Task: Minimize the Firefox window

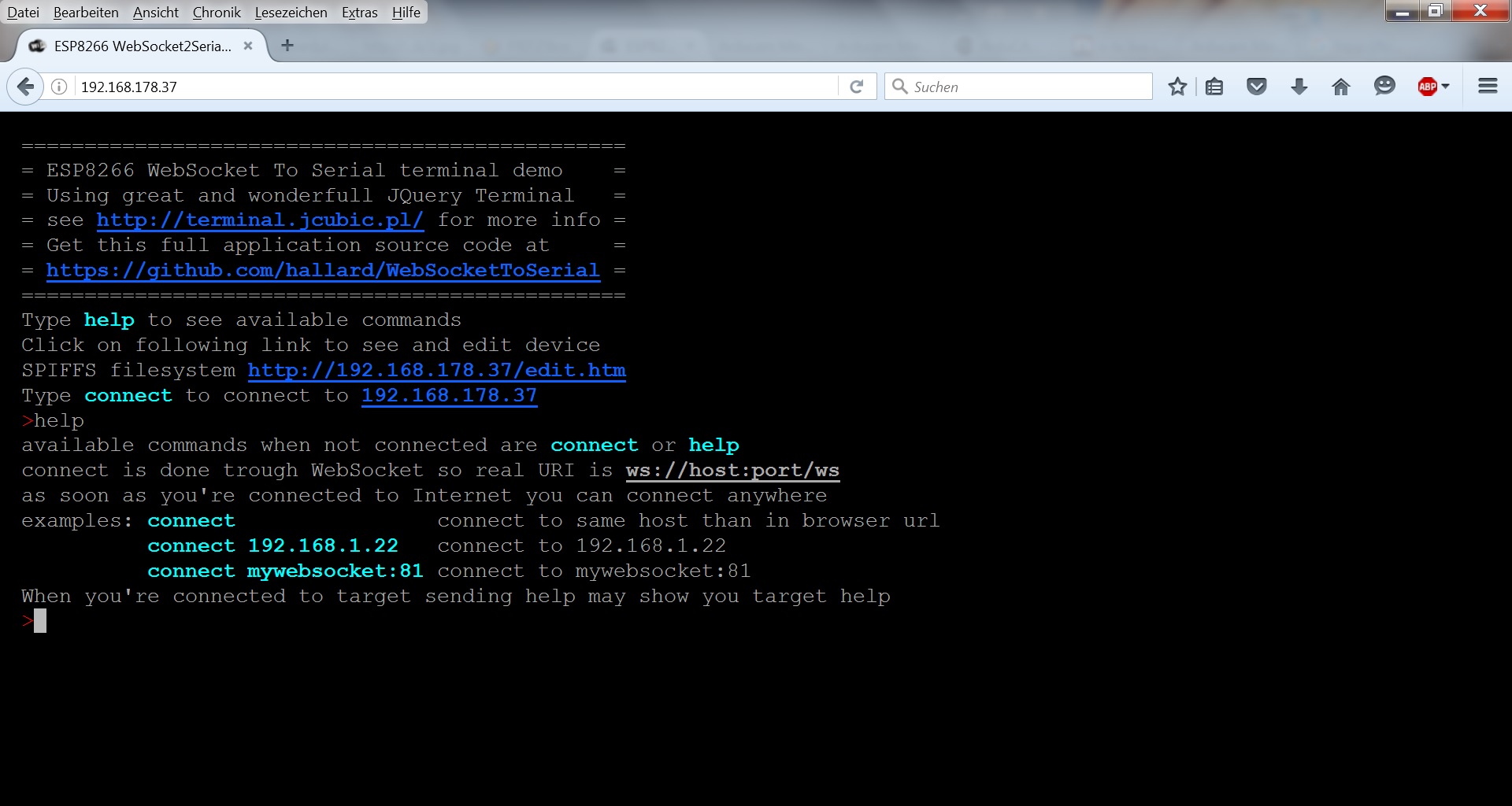Action: [1403, 11]
